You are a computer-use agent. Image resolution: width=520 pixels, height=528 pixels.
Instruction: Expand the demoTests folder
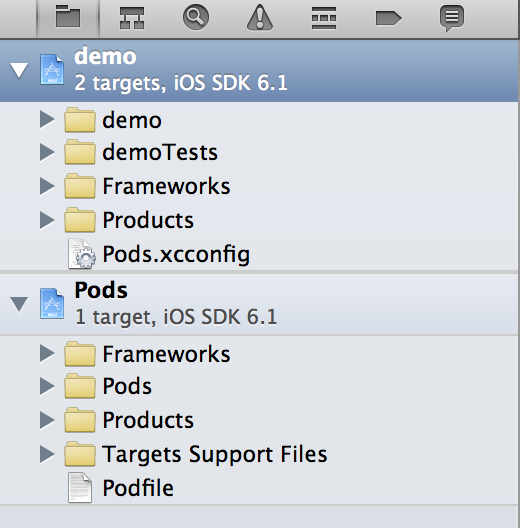47,152
